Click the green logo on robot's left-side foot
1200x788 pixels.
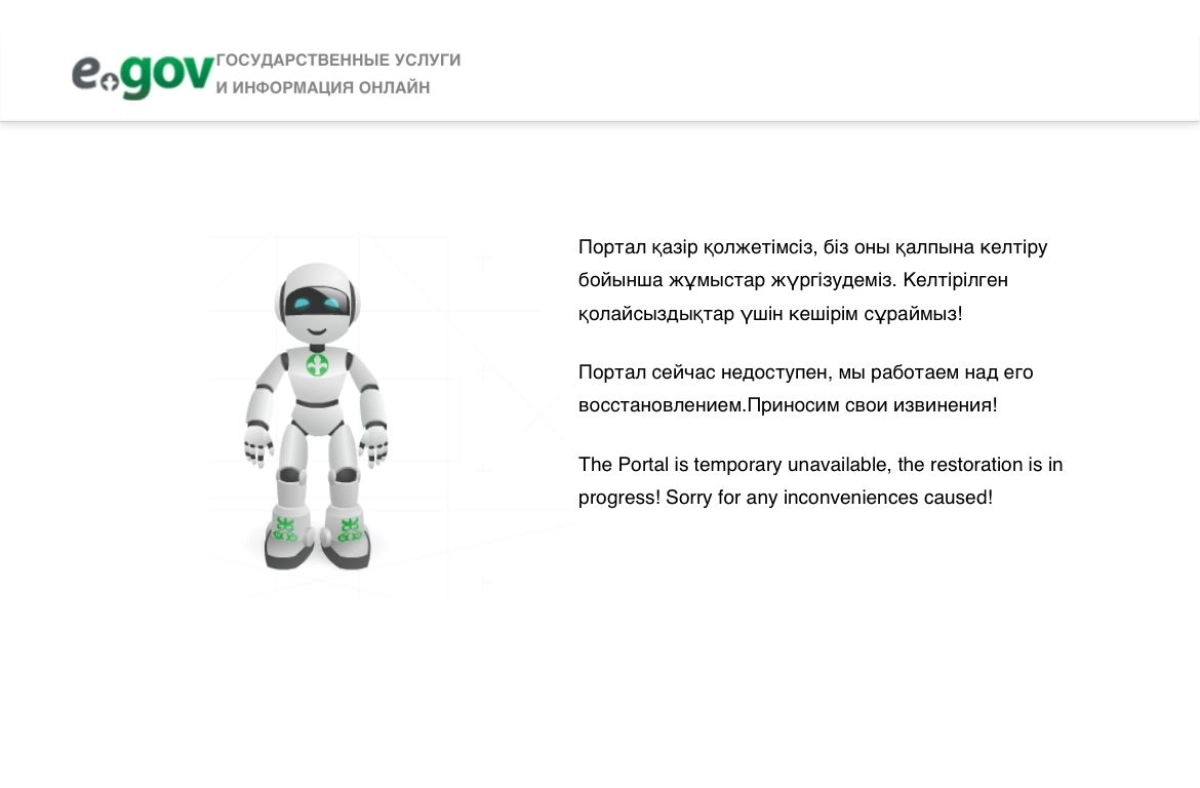286,529
